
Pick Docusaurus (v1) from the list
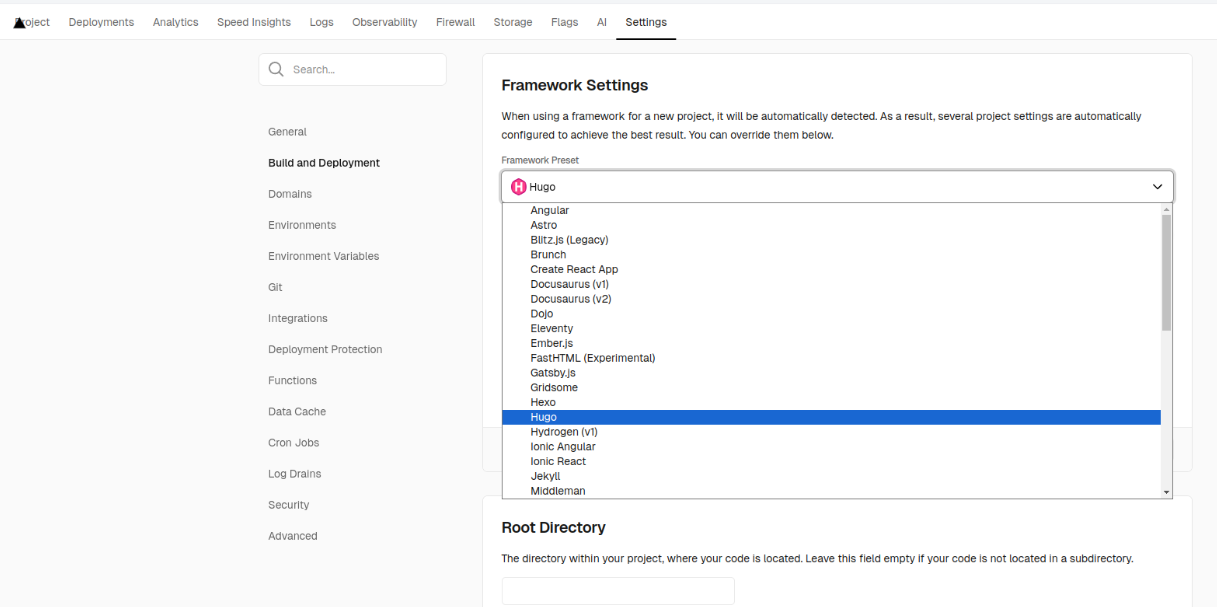(x=831, y=284)
